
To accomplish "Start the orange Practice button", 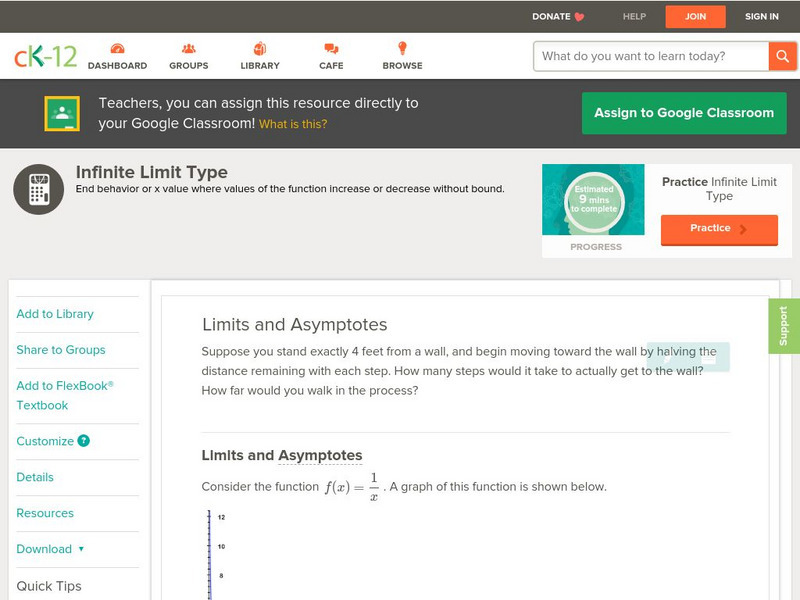I will click(718, 229).
